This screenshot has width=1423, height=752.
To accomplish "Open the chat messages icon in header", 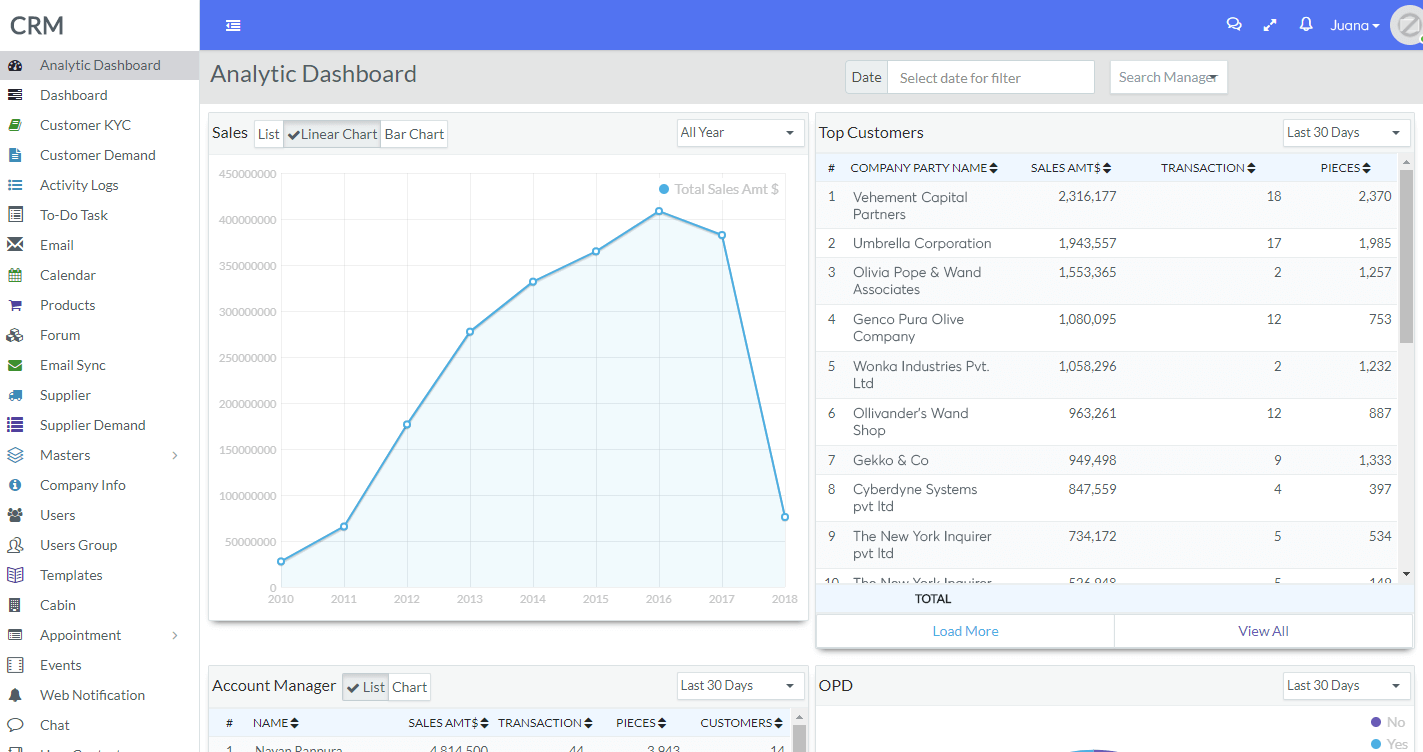I will point(1234,25).
